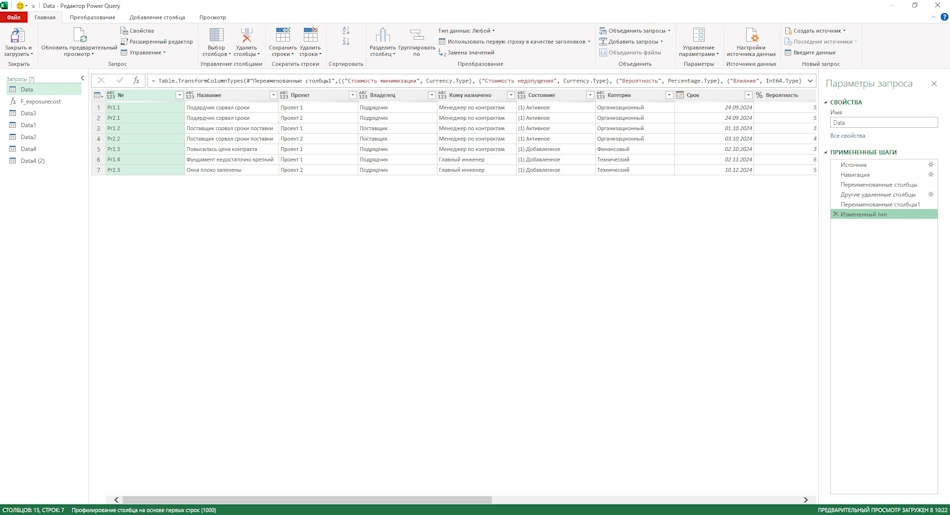950x515 pixels.
Task: Delete the Измененный тип step with X
Action: click(835, 214)
